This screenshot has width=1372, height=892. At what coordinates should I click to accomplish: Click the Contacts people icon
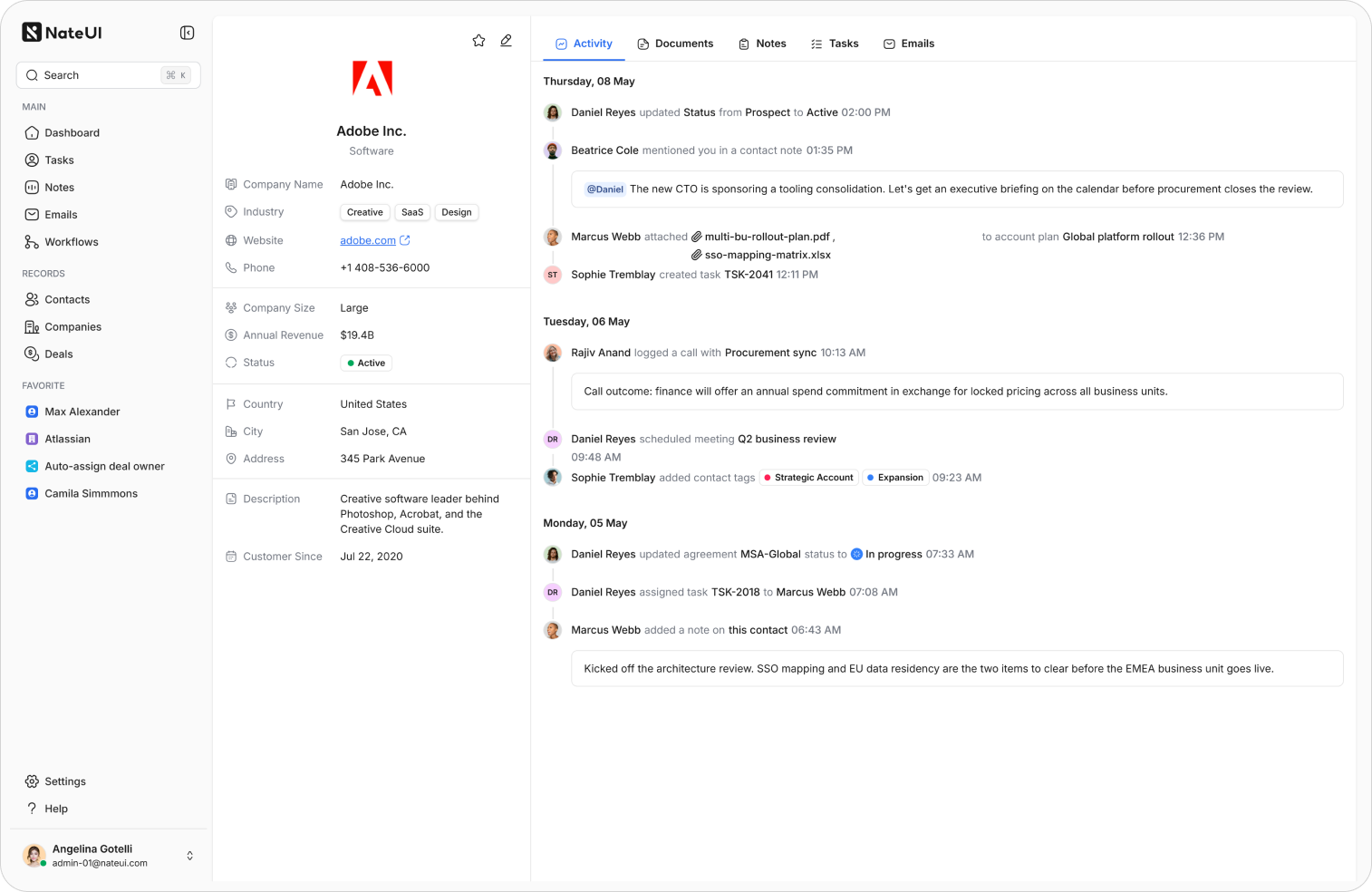(x=32, y=299)
